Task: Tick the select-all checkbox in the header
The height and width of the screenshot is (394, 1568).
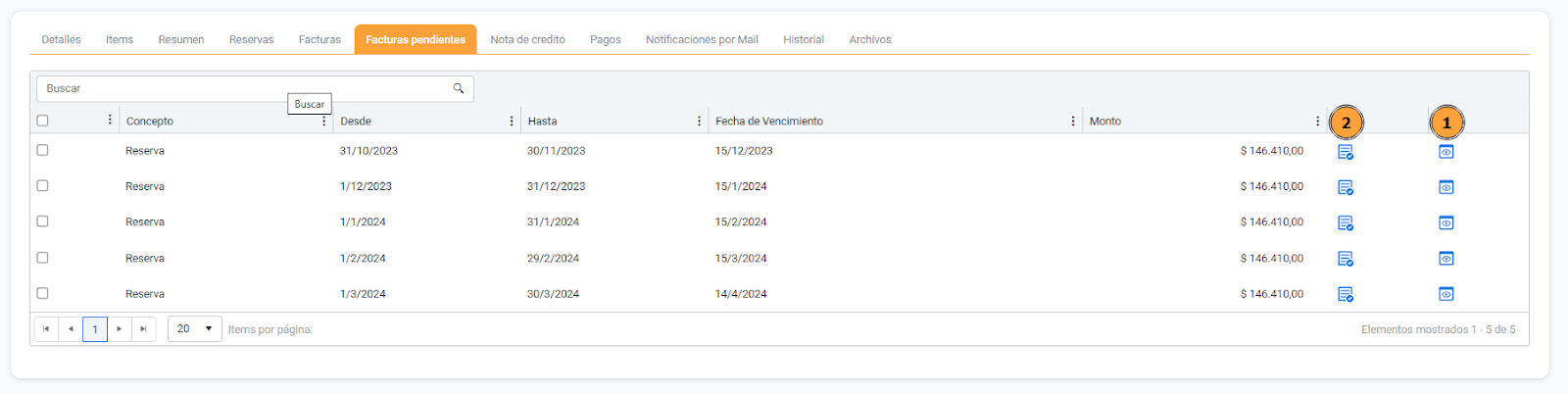Action: click(42, 121)
